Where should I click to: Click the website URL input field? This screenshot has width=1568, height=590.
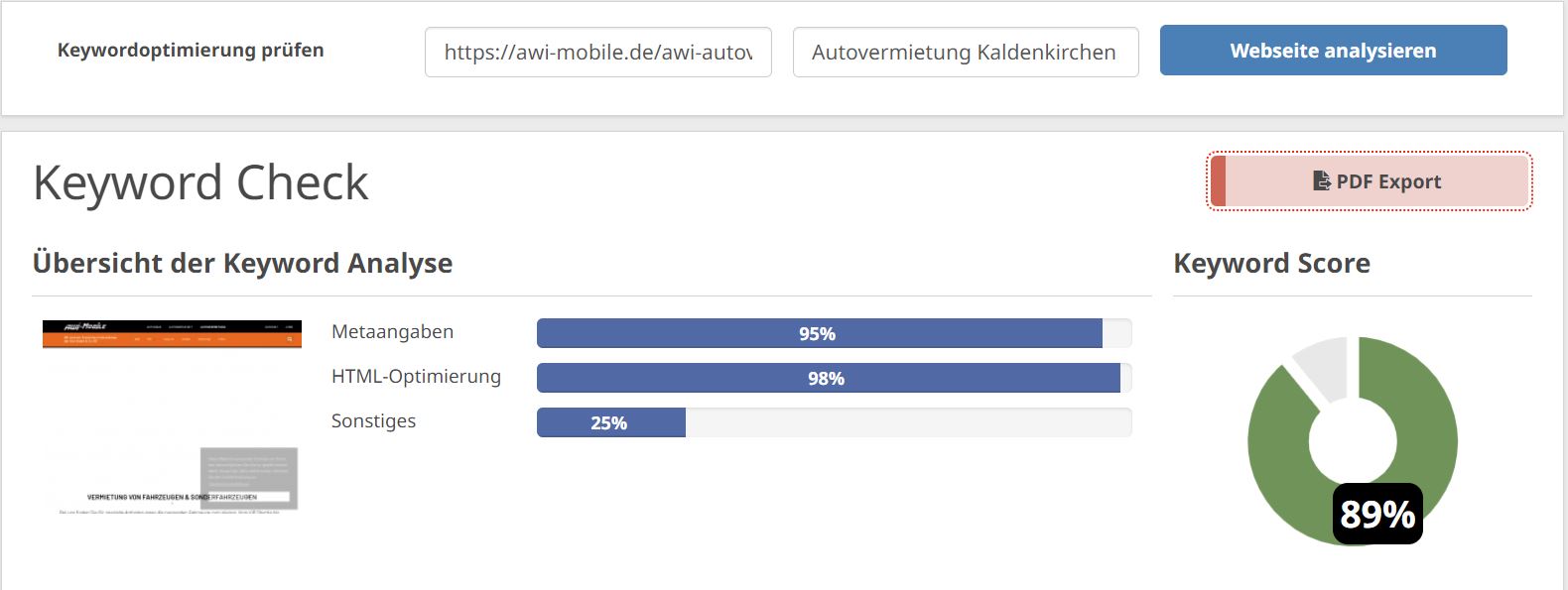pyautogui.click(x=598, y=52)
